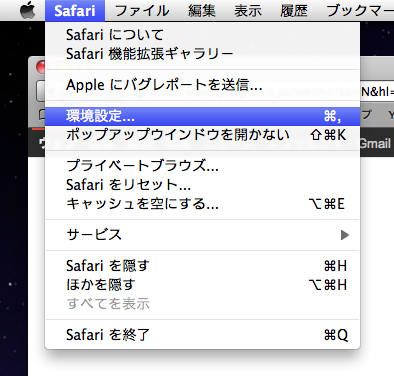Open 環境設定… preferences
394x376 pixels.
pos(202,116)
